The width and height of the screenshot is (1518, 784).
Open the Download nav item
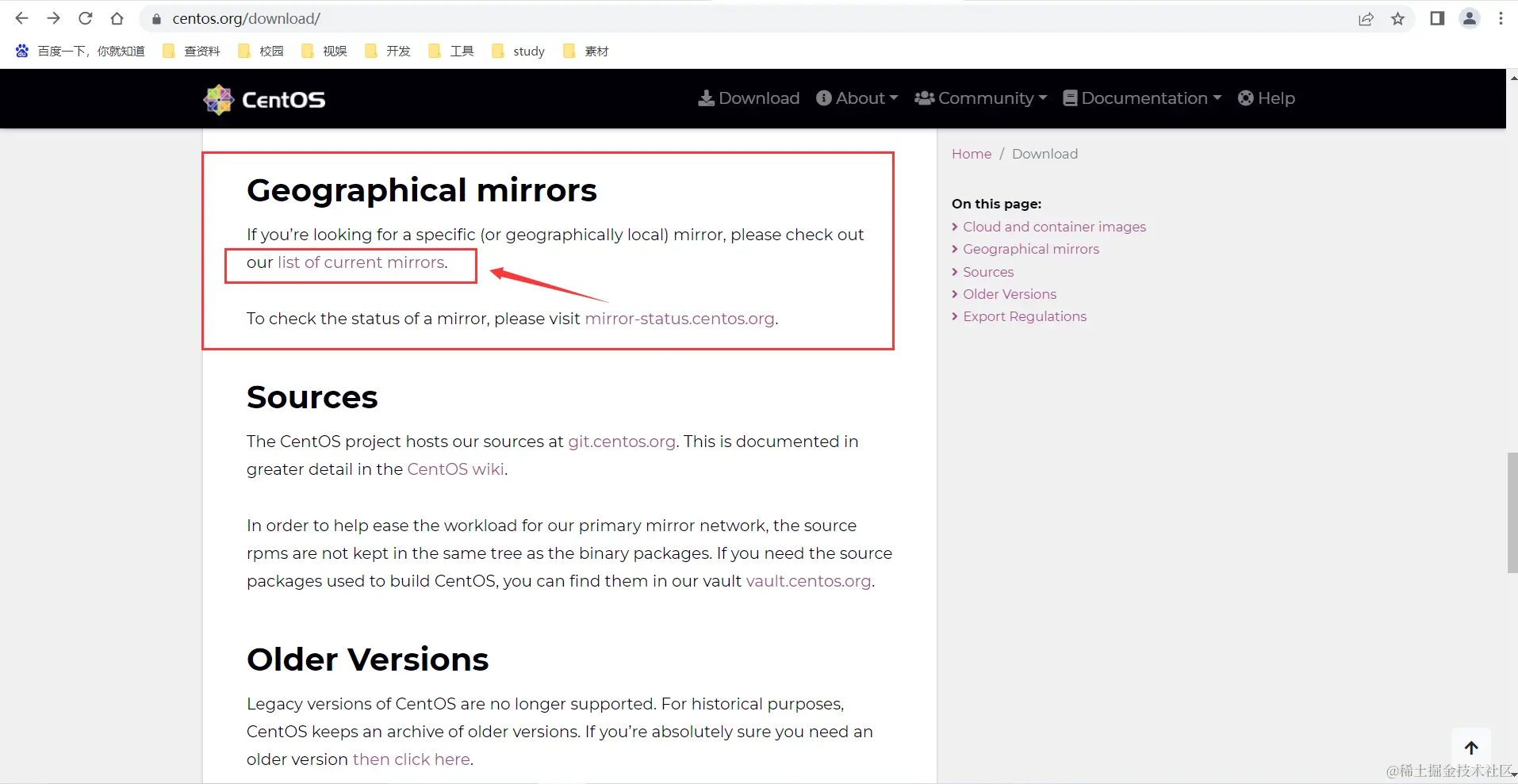click(x=749, y=98)
